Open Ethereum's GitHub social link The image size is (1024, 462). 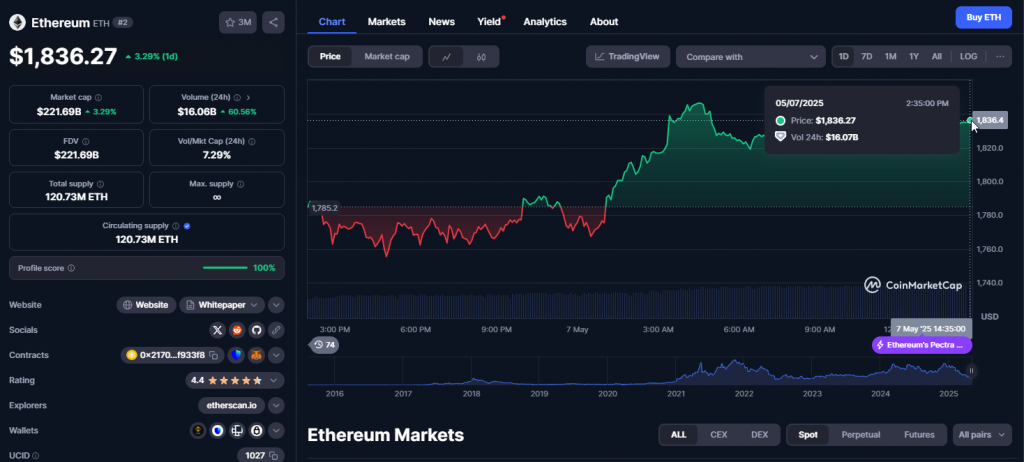coord(257,330)
